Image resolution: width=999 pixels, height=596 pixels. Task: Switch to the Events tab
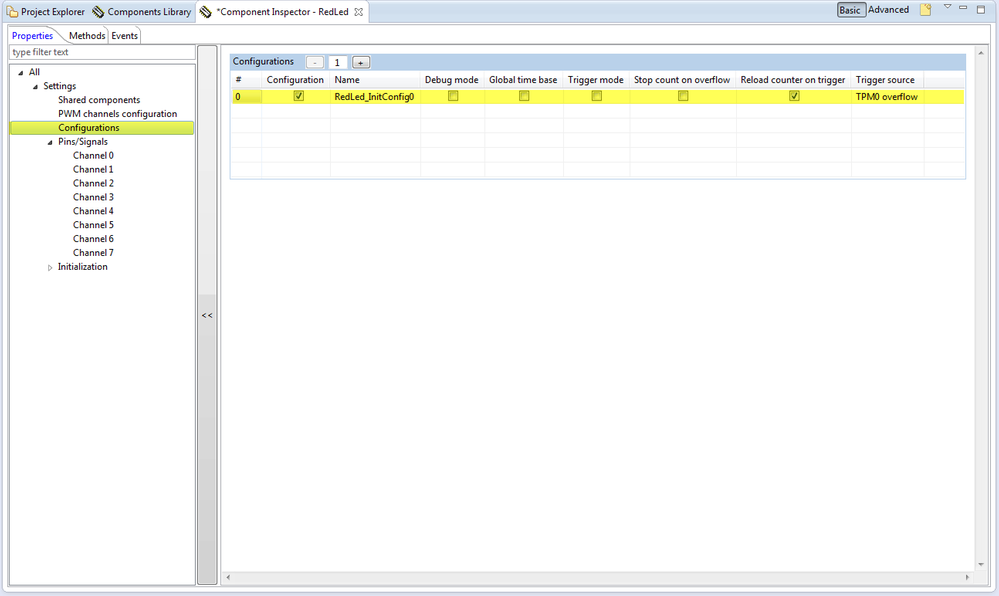(124, 36)
